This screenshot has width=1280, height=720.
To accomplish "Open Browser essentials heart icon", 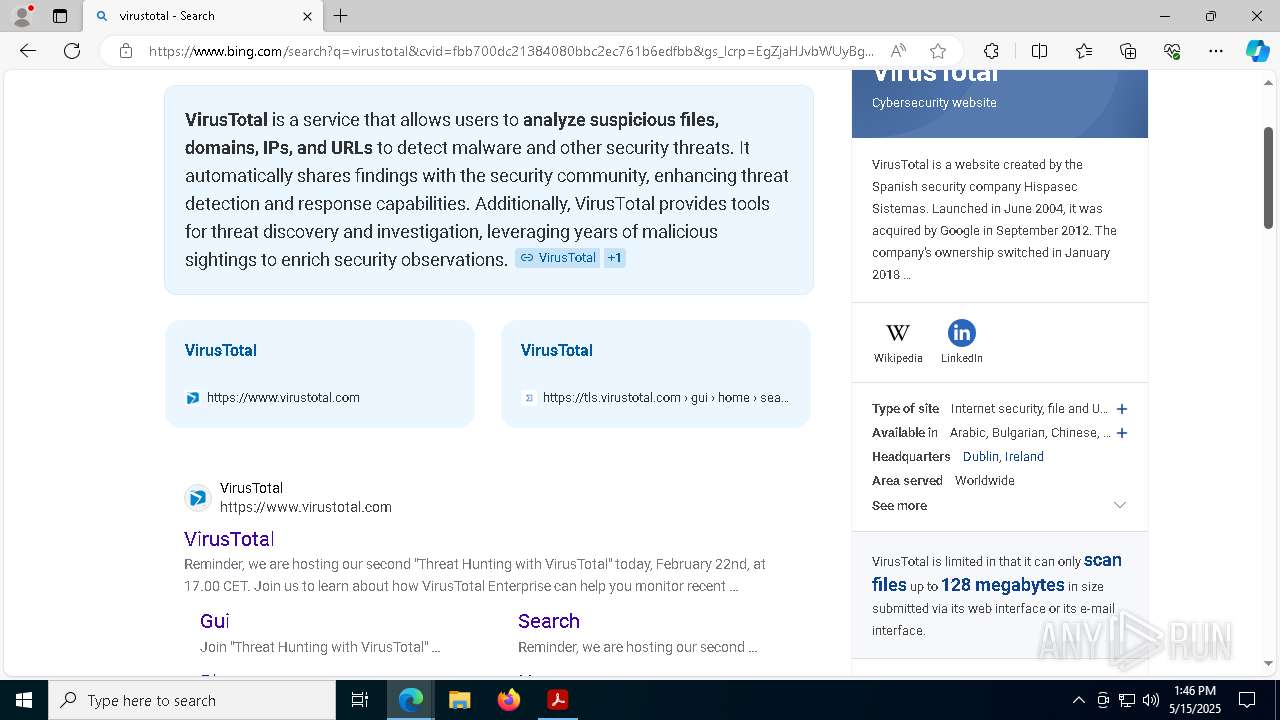I will 1172,51.
